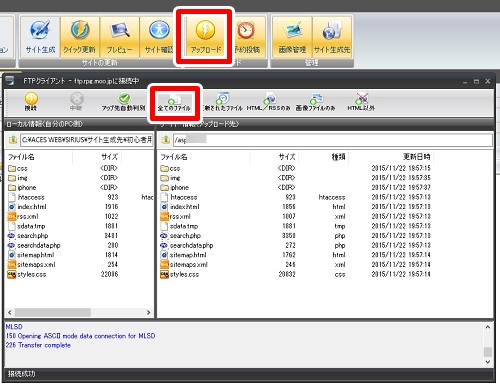Select remote sdata.tmp file
This screenshot has height=387, width=500.
pos(179,226)
